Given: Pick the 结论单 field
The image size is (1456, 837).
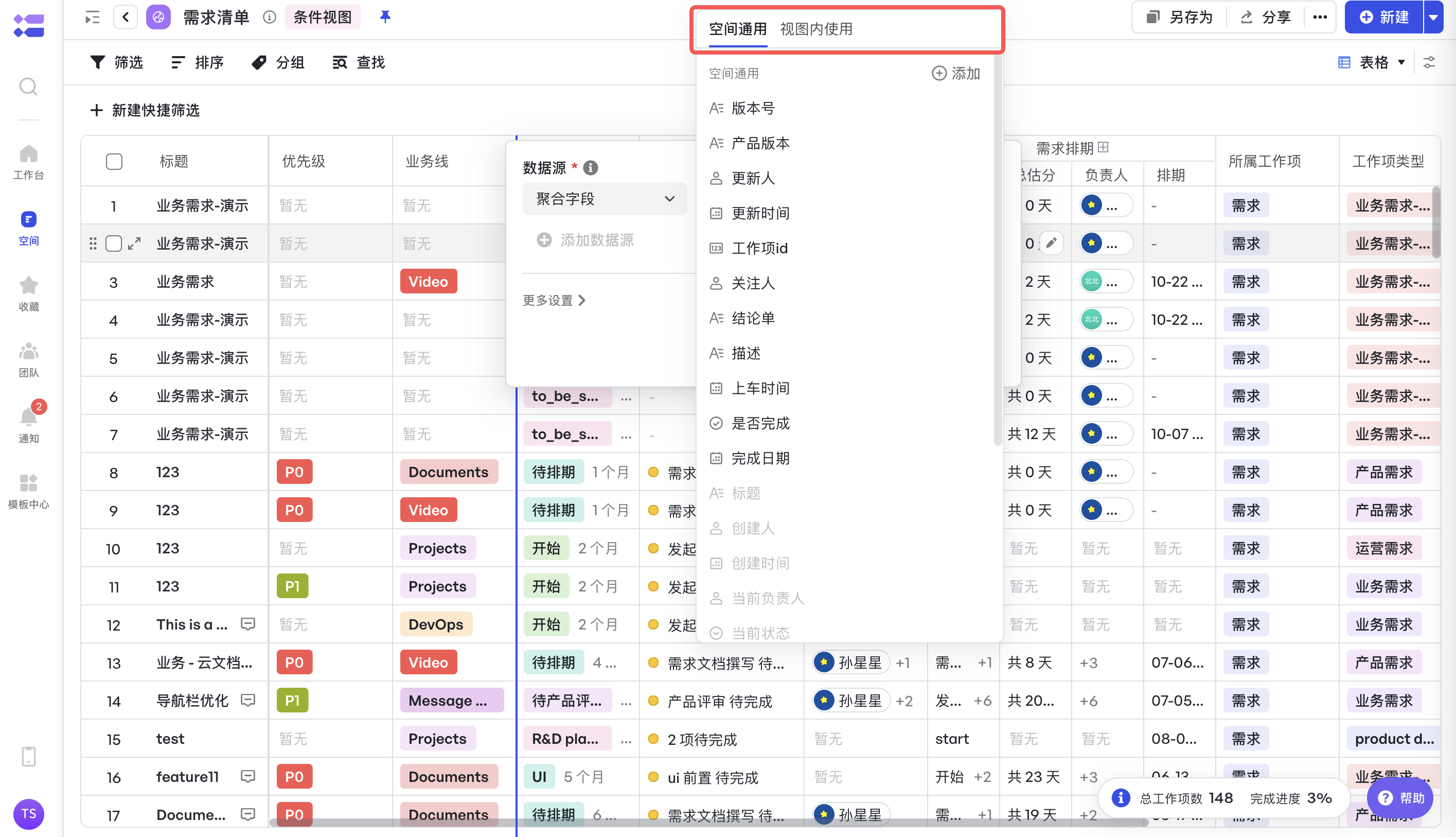Looking at the screenshot, I should (845, 318).
